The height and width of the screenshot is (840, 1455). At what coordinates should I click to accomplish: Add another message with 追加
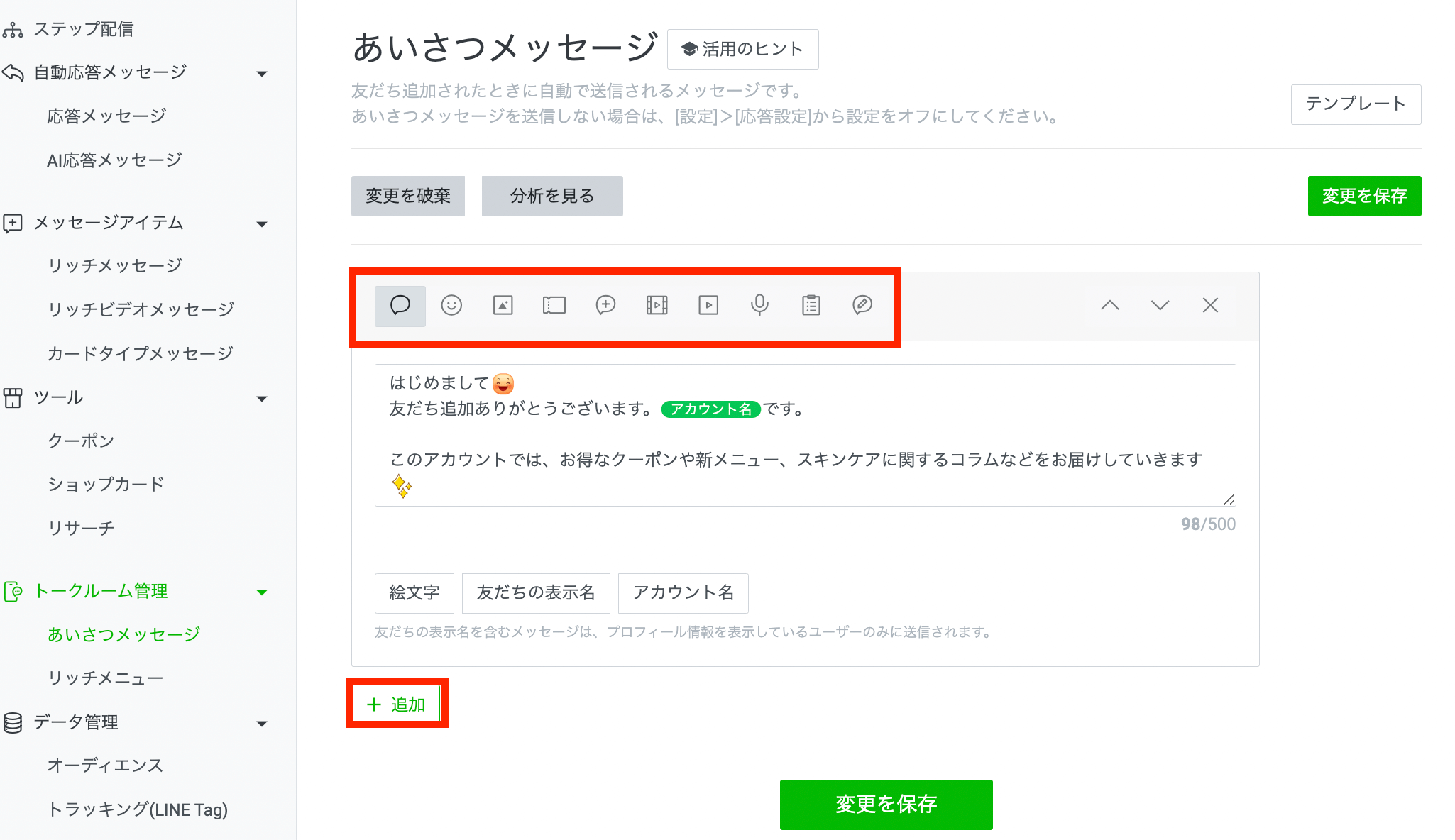(x=397, y=704)
